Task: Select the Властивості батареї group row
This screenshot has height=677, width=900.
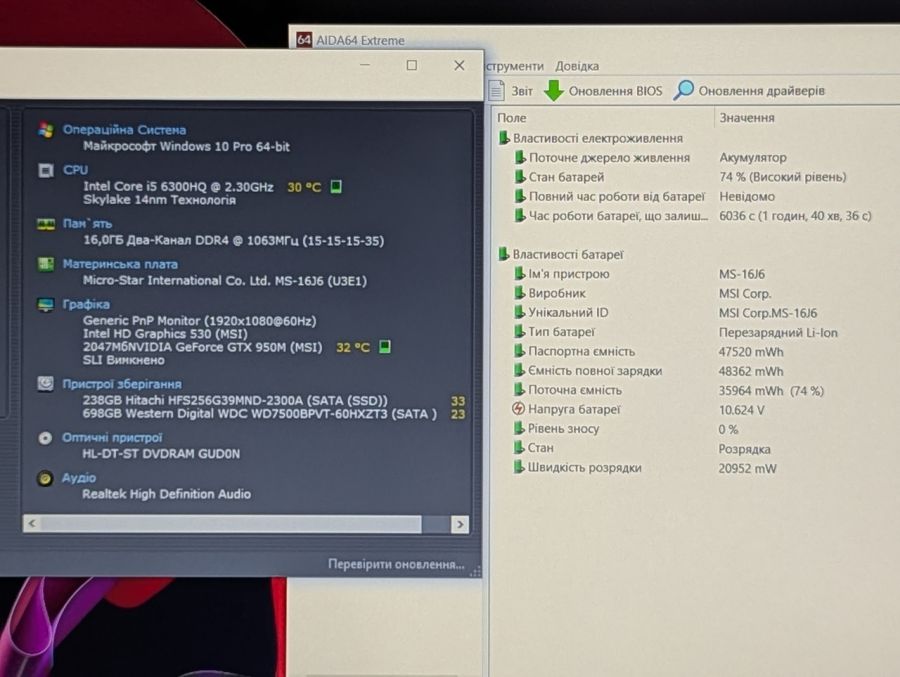Action: pos(561,254)
